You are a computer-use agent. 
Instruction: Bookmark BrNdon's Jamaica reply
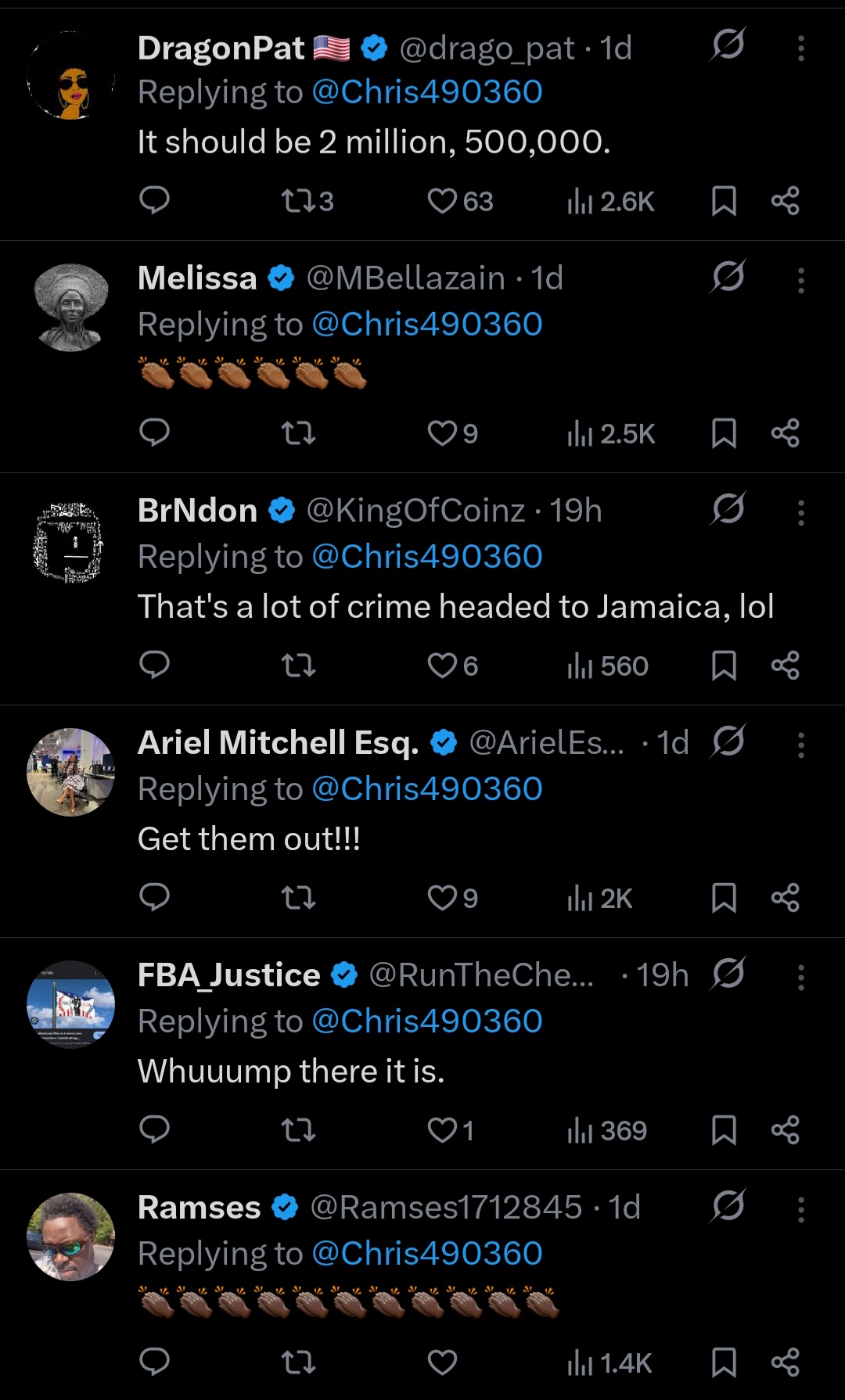[x=724, y=666]
